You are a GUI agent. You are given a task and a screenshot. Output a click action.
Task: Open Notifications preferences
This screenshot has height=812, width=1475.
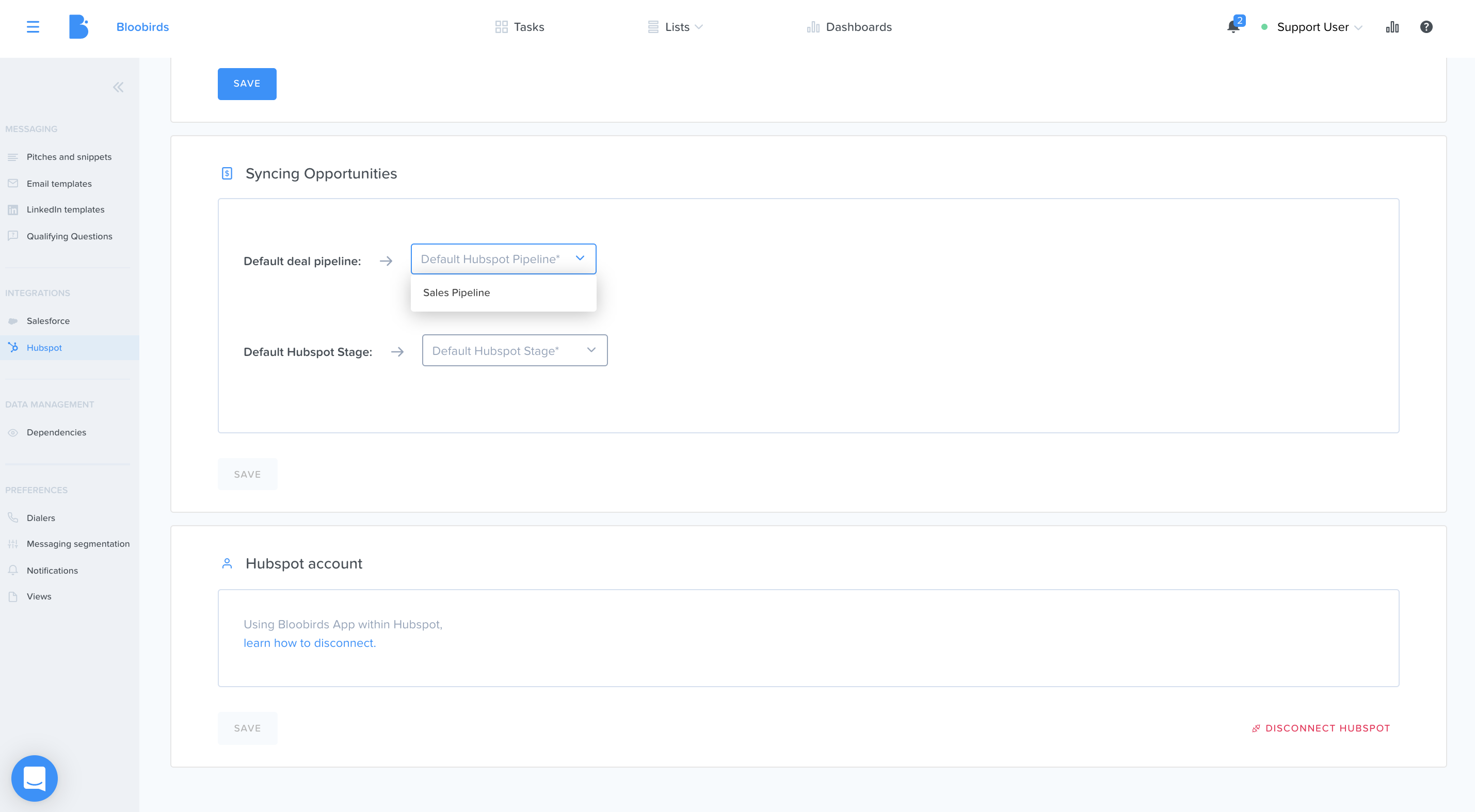pyautogui.click(x=52, y=570)
